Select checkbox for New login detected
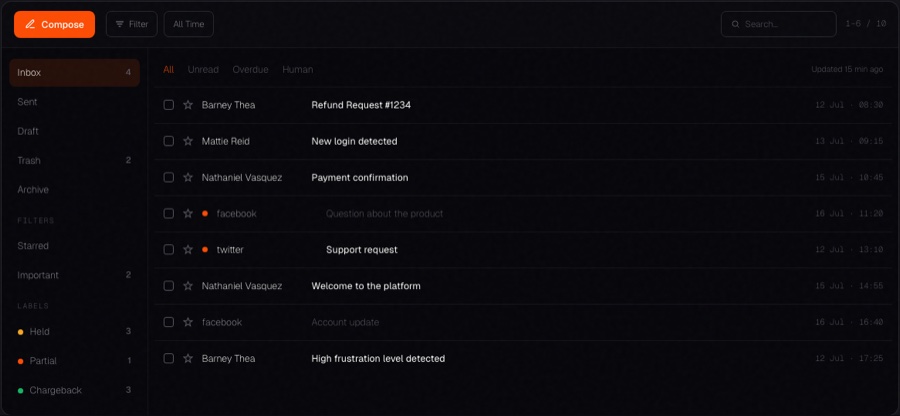The image size is (900, 416). pyautogui.click(x=169, y=141)
